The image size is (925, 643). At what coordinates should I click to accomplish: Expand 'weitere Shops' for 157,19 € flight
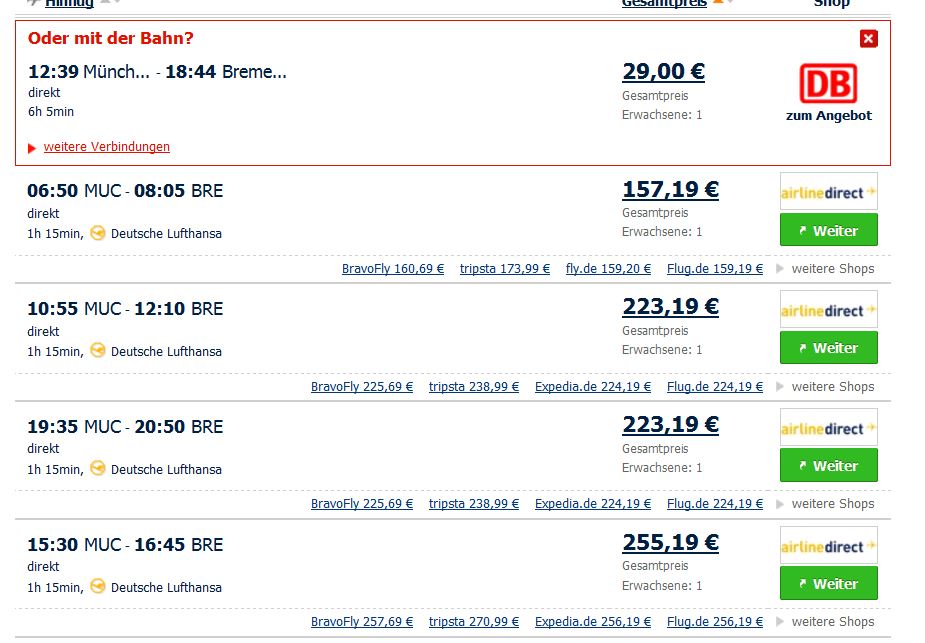[x=832, y=269]
